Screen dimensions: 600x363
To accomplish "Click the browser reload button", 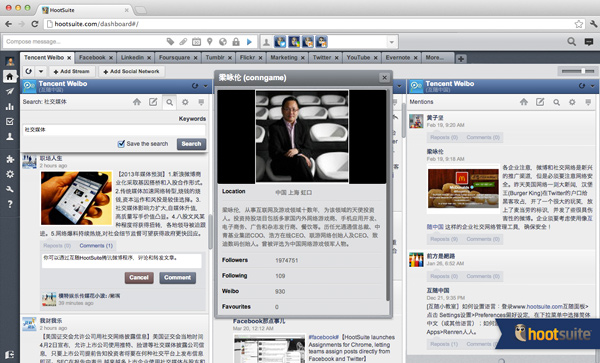I will click(x=34, y=24).
